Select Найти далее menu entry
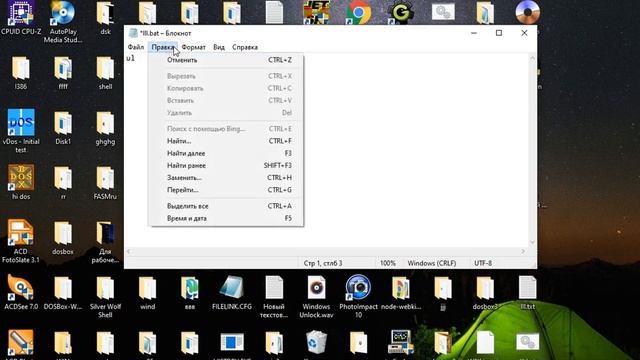640x360 pixels. 226,153
